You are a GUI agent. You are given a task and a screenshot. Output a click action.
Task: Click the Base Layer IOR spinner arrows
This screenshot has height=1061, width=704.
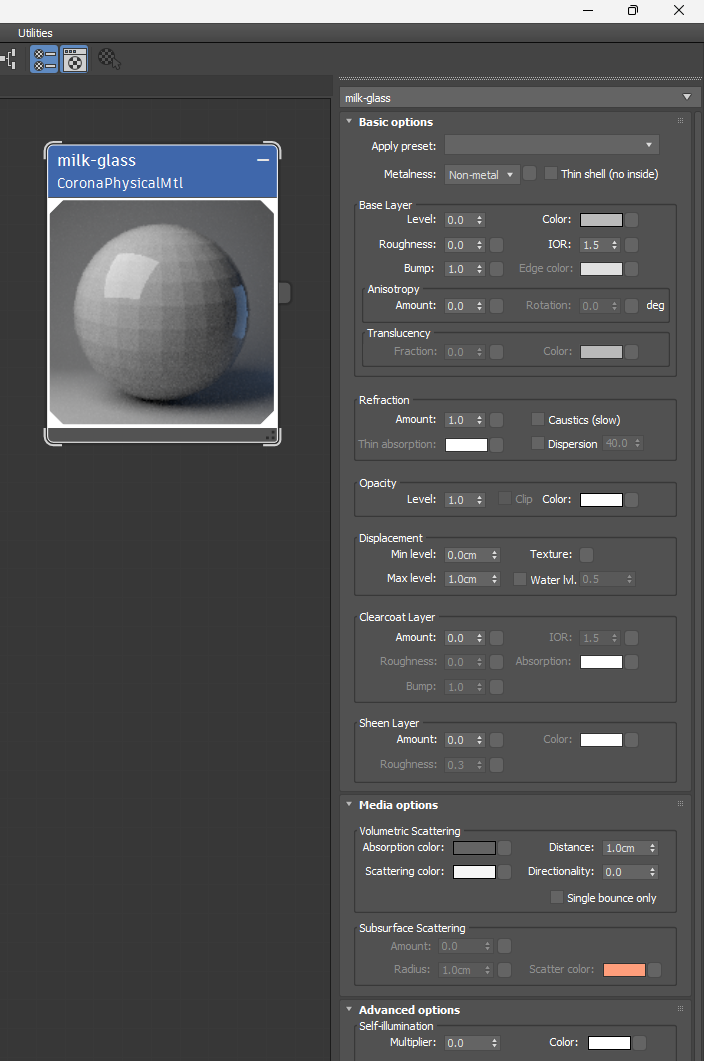click(615, 245)
